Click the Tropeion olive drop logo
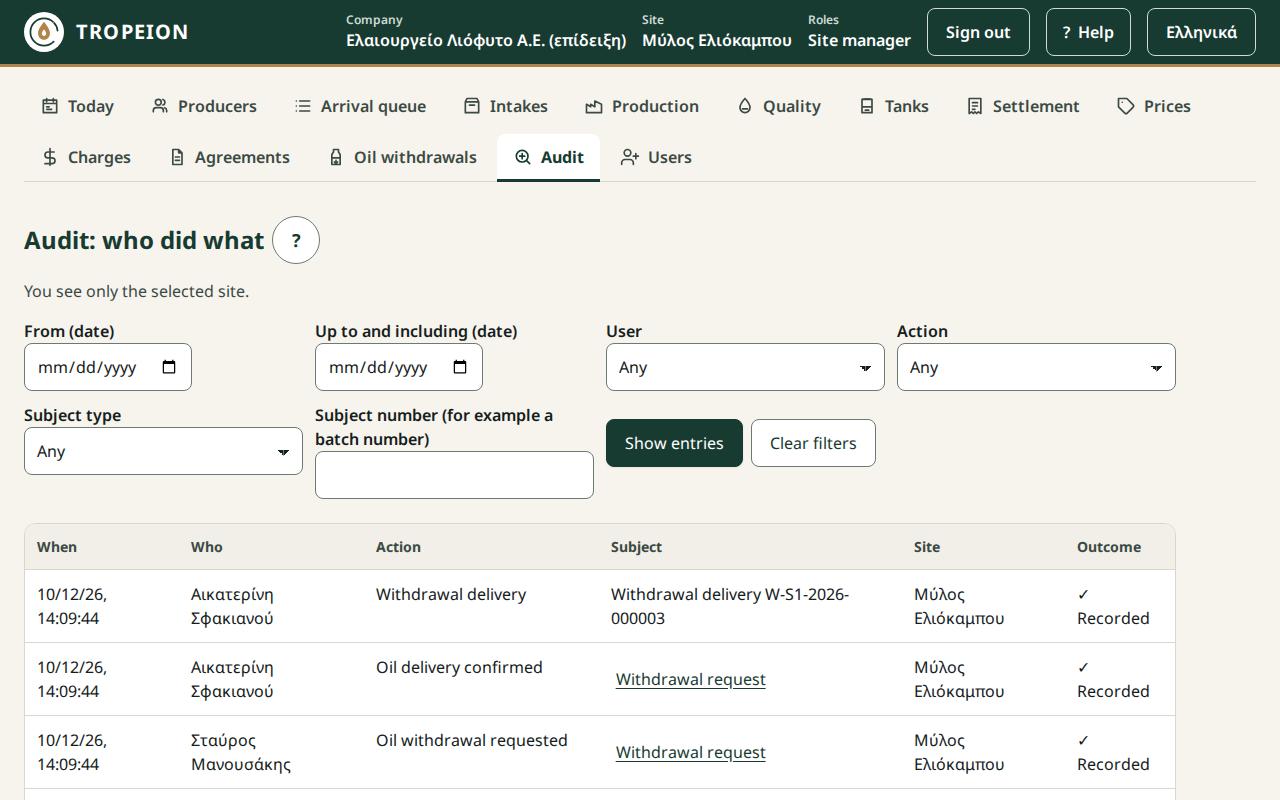This screenshot has width=1280, height=800. 44,32
